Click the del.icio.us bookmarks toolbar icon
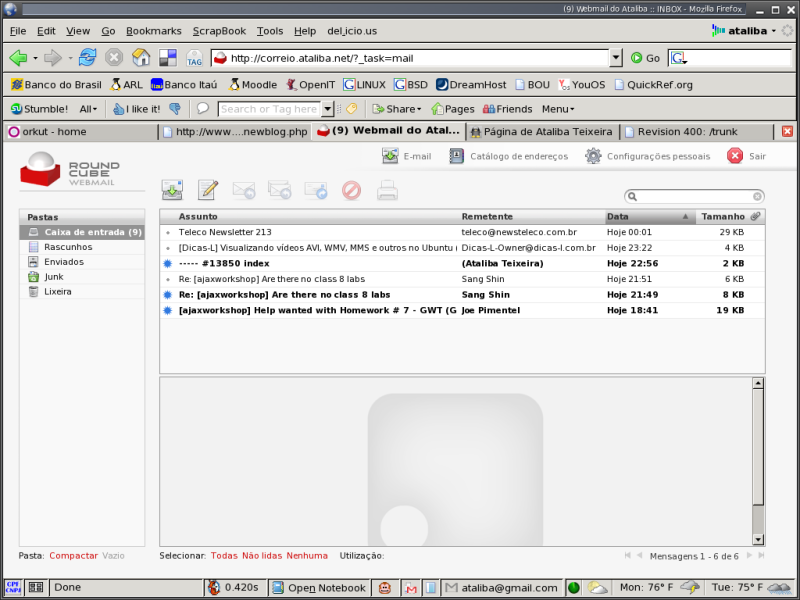The height and width of the screenshot is (600, 800). pyautogui.click(x=168, y=58)
